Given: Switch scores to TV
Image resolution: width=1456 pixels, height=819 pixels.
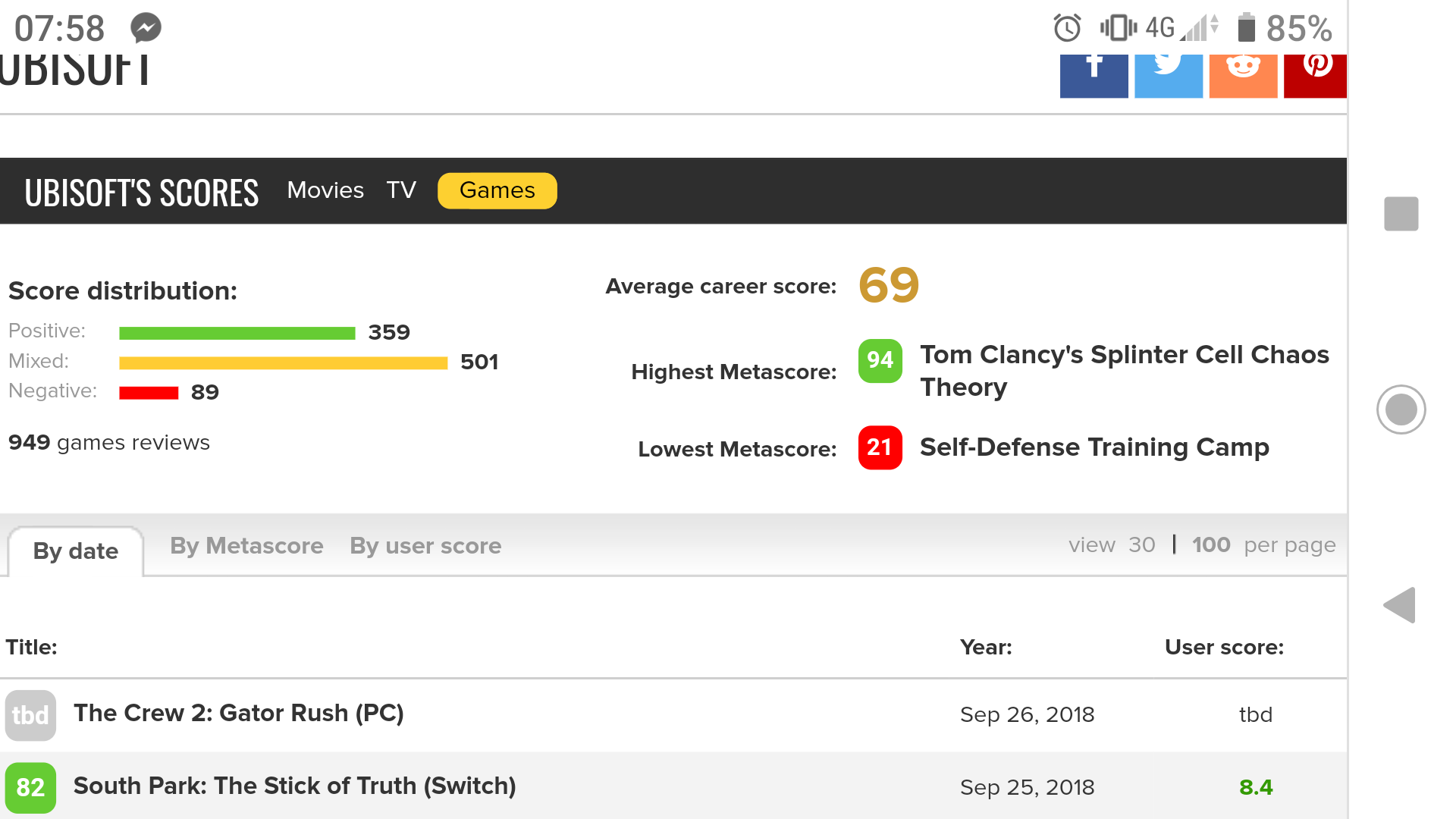Looking at the screenshot, I should point(400,190).
